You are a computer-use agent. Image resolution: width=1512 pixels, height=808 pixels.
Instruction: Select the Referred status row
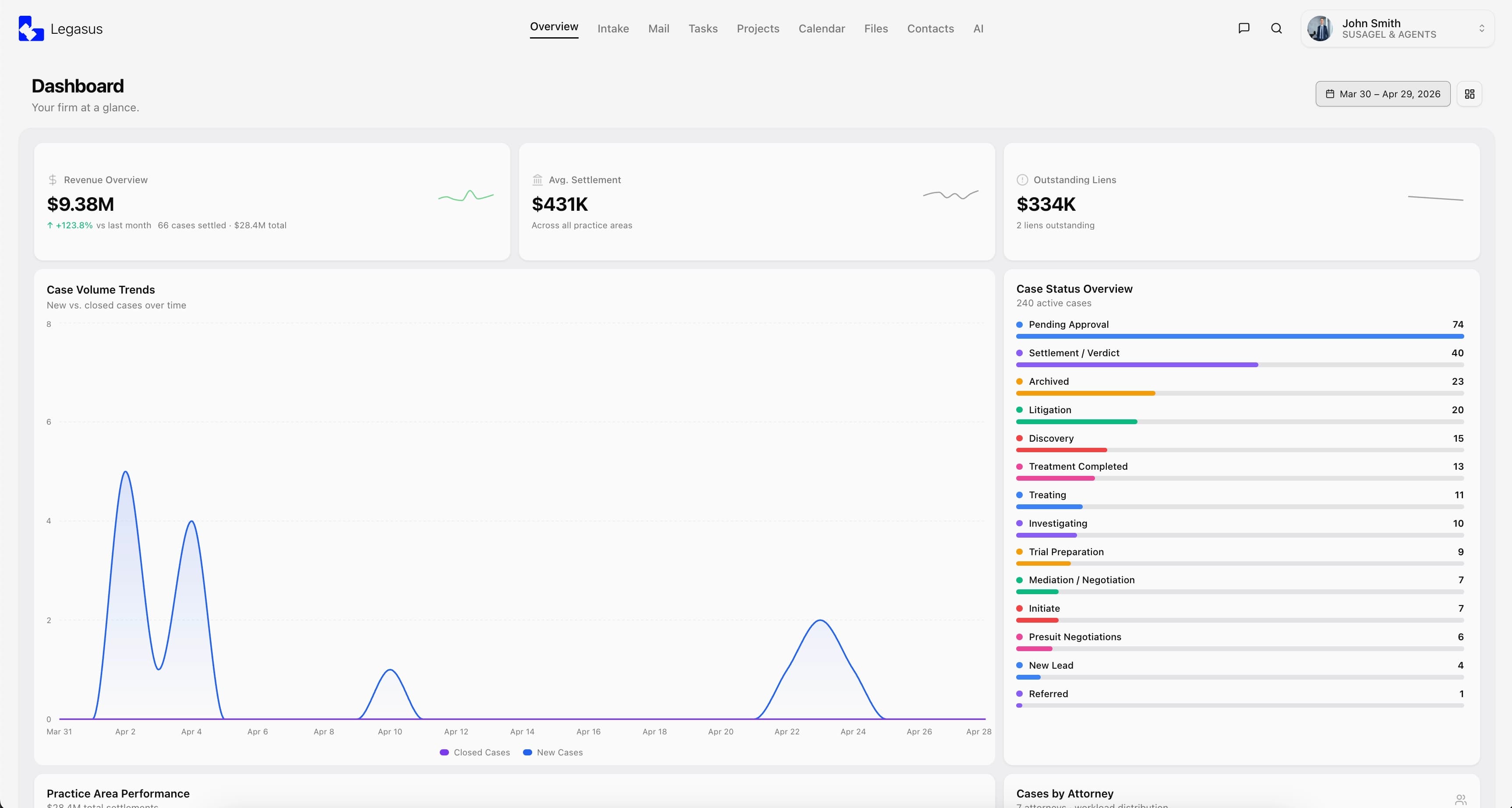pos(1240,698)
